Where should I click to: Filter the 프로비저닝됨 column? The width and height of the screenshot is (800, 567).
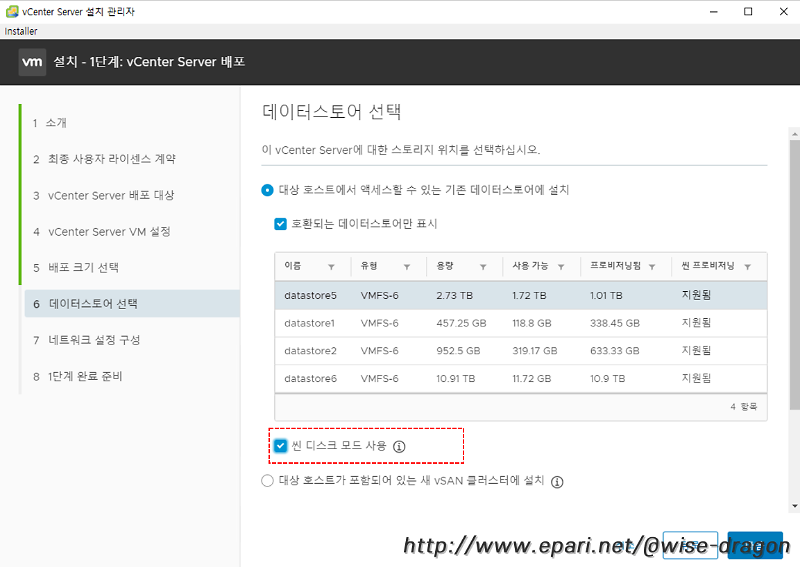652,266
